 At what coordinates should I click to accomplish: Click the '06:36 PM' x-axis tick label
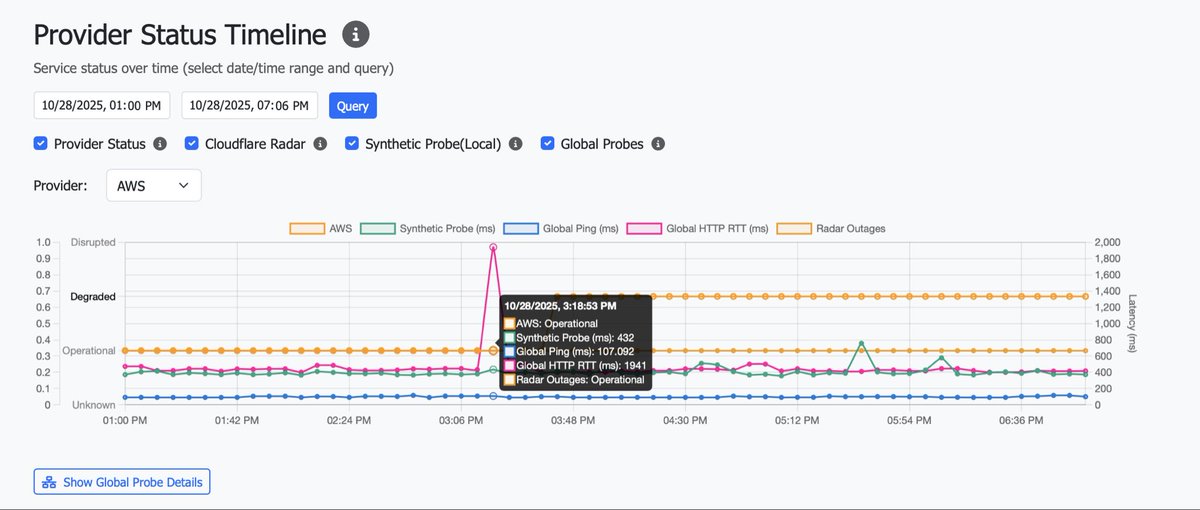(x=1022, y=421)
